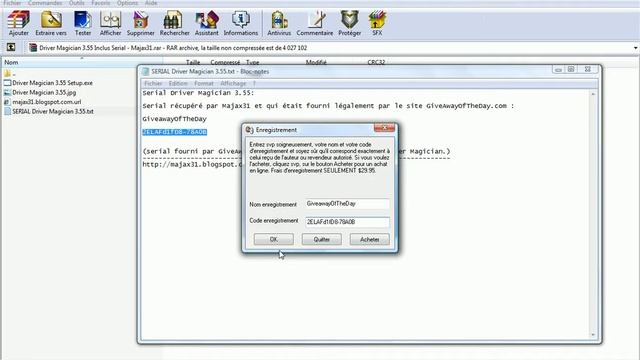Click the highlighted serial code in Notepad
The width and height of the screenshot is (640, 360).
click(x=175, y=132)
